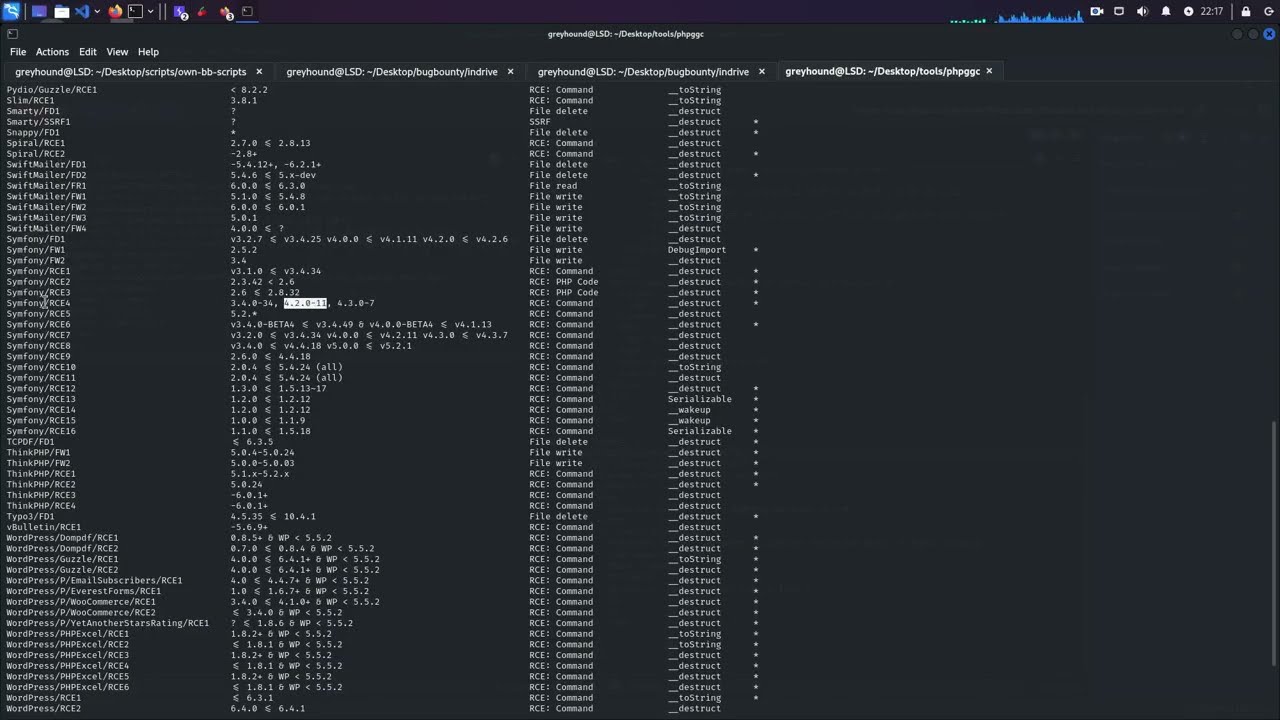Select the active terminal taskbar entry

(x=247, y=12)
